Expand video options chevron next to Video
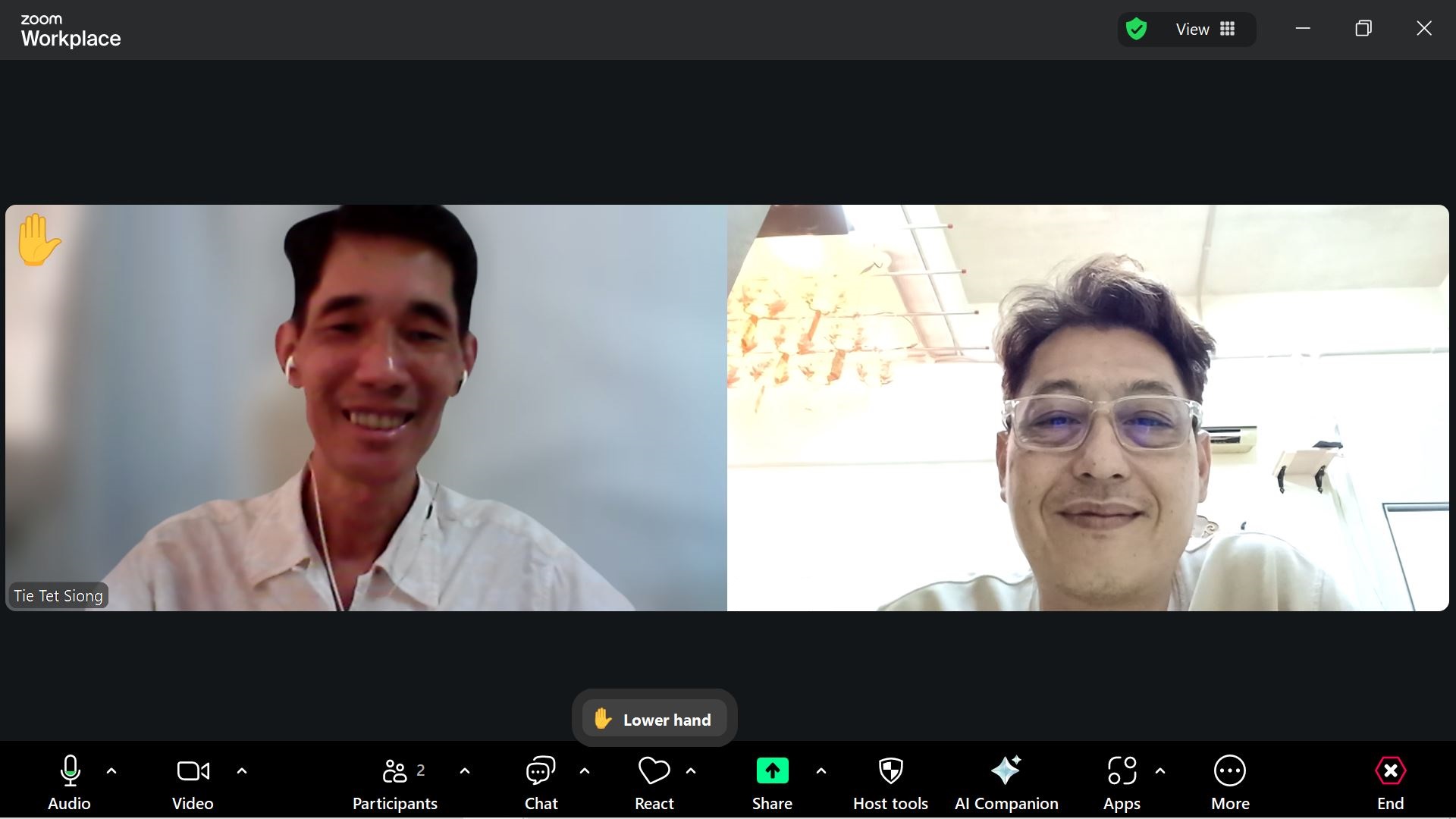 pos(242,771)
